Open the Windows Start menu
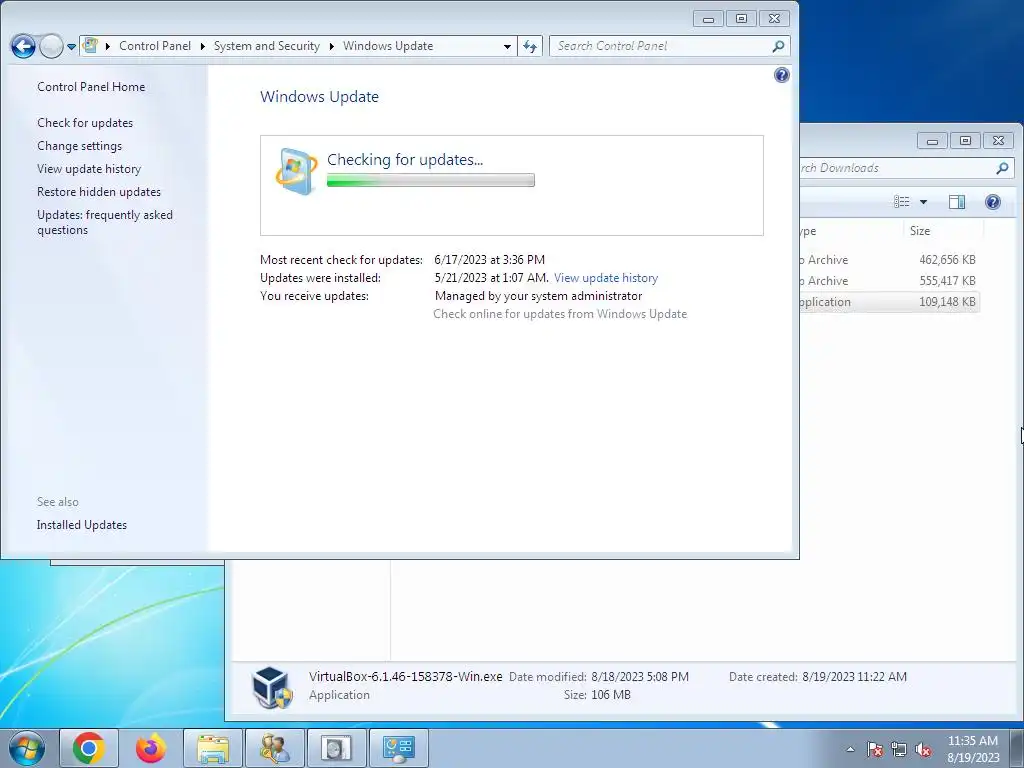The image size is (1024, 768). tap(27, 748)
